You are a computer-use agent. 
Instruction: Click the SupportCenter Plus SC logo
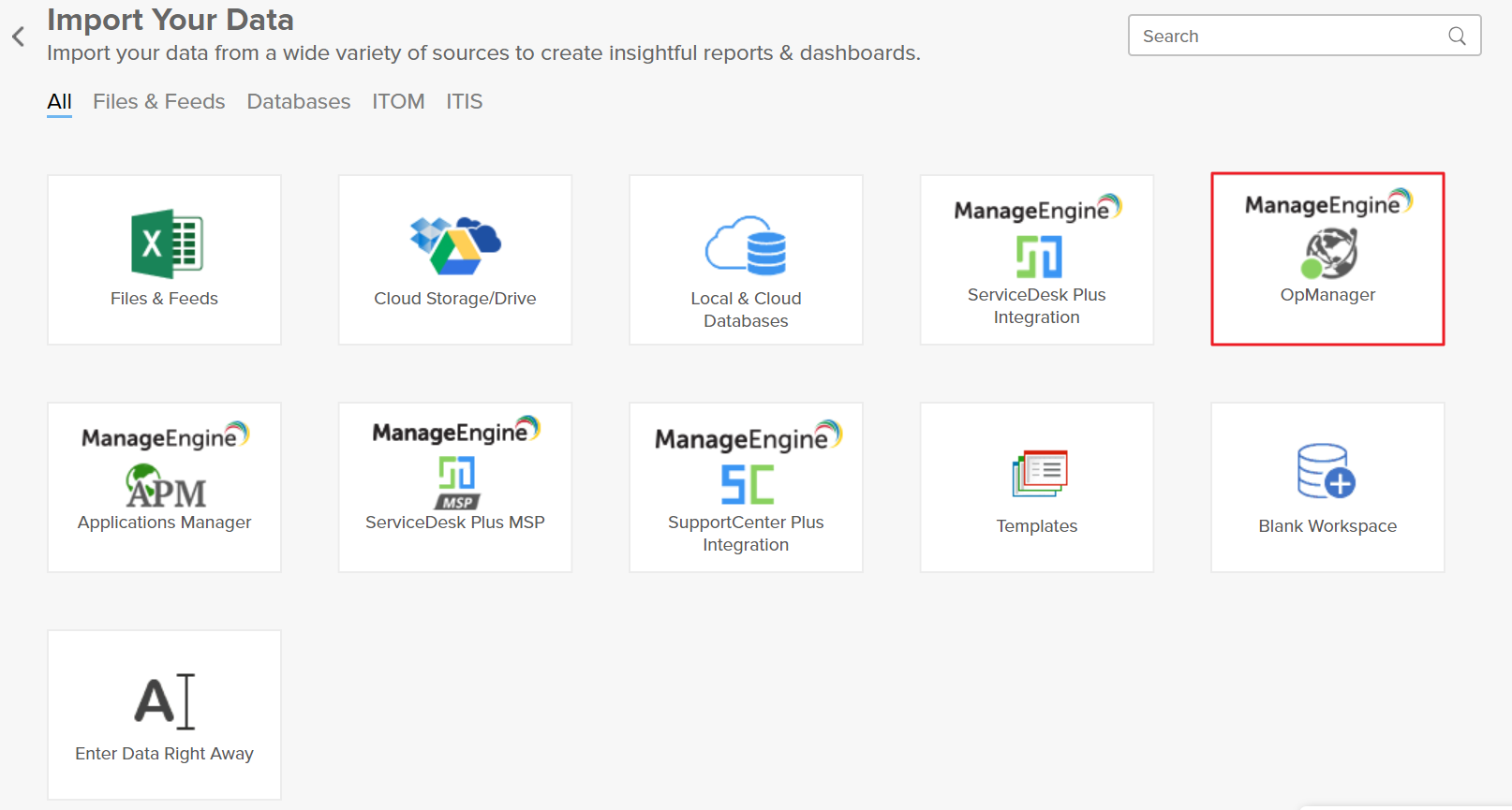(x=748, y=485)
